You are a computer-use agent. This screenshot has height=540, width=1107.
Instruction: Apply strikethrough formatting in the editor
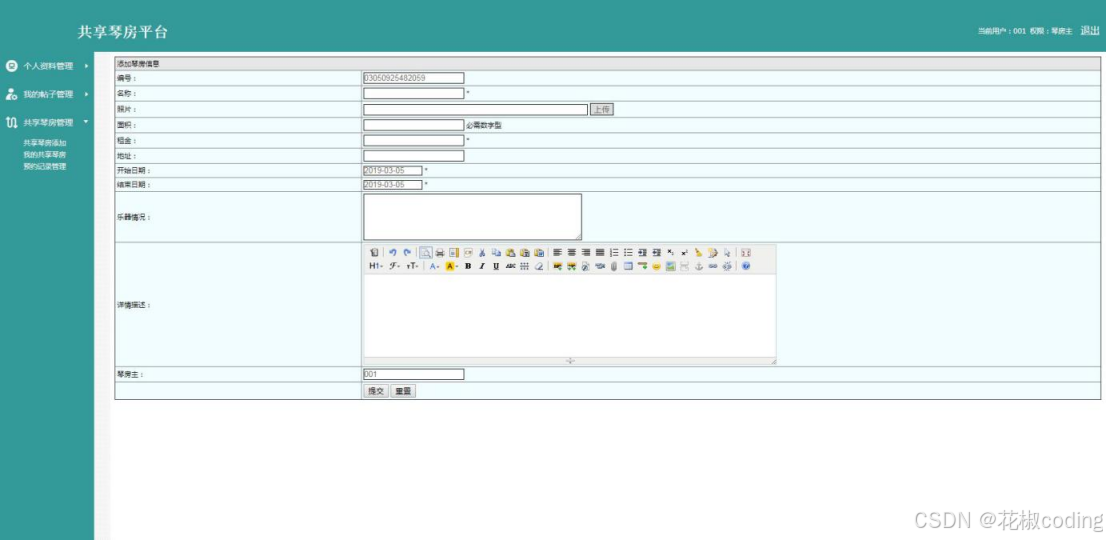pos(510,266)
